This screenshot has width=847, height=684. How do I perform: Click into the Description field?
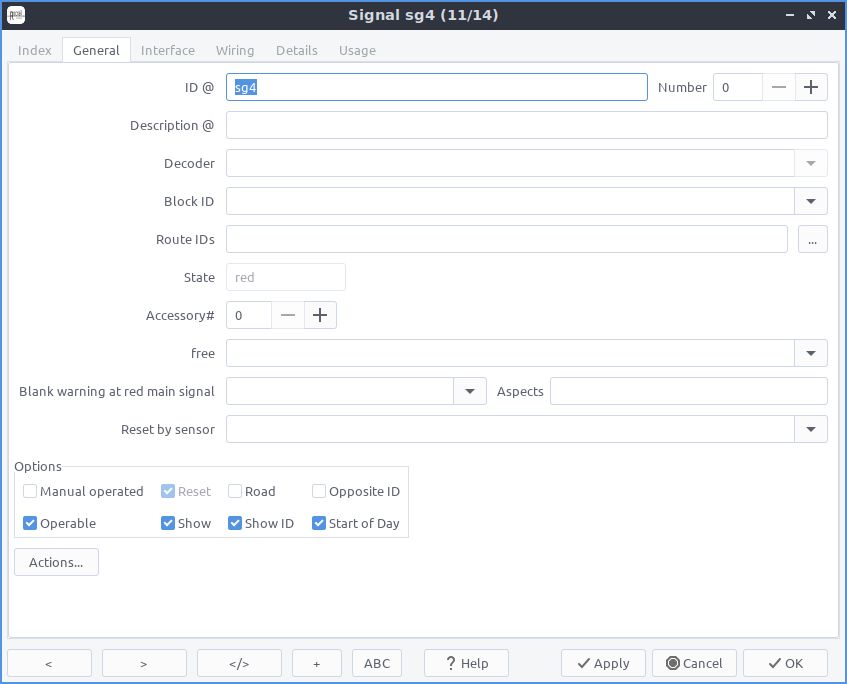click(527, 125)
